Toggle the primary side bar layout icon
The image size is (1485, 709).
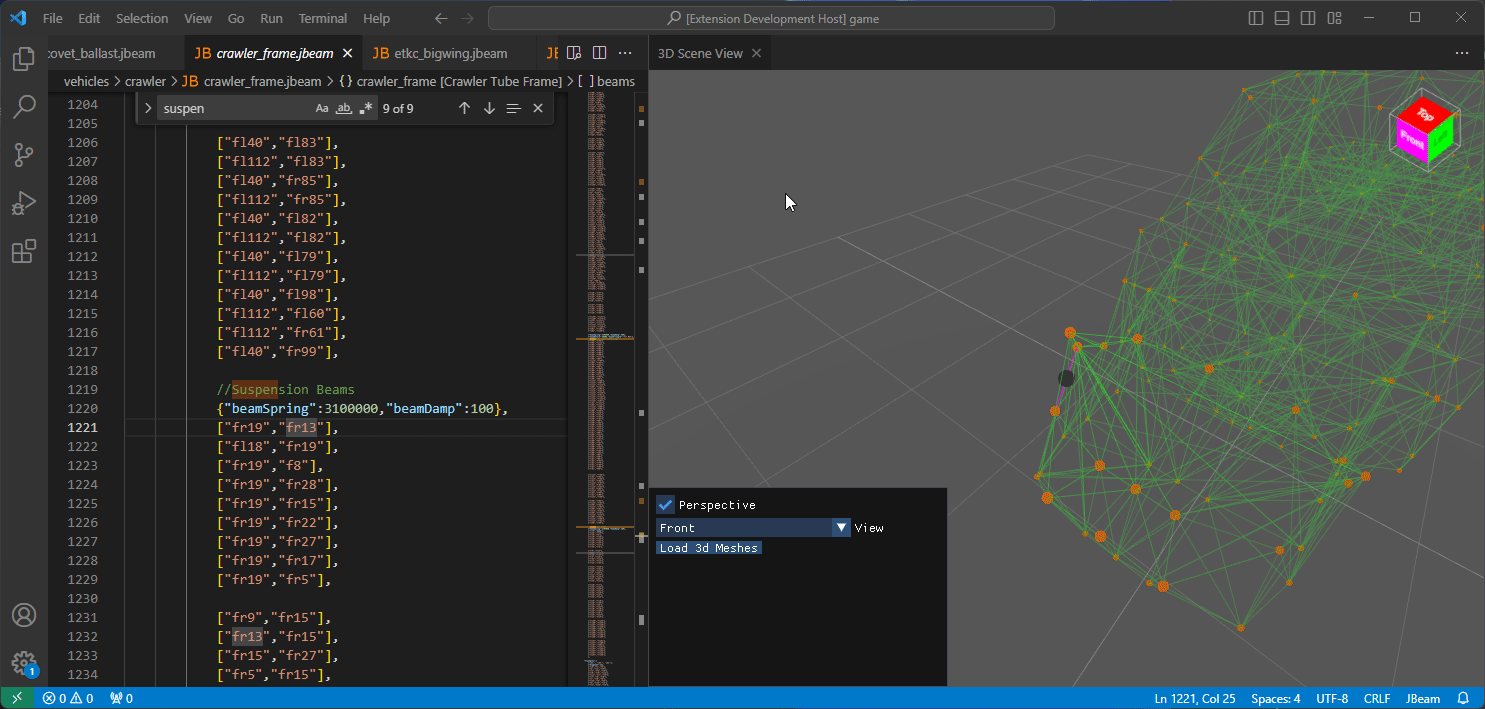(1257, 18)
